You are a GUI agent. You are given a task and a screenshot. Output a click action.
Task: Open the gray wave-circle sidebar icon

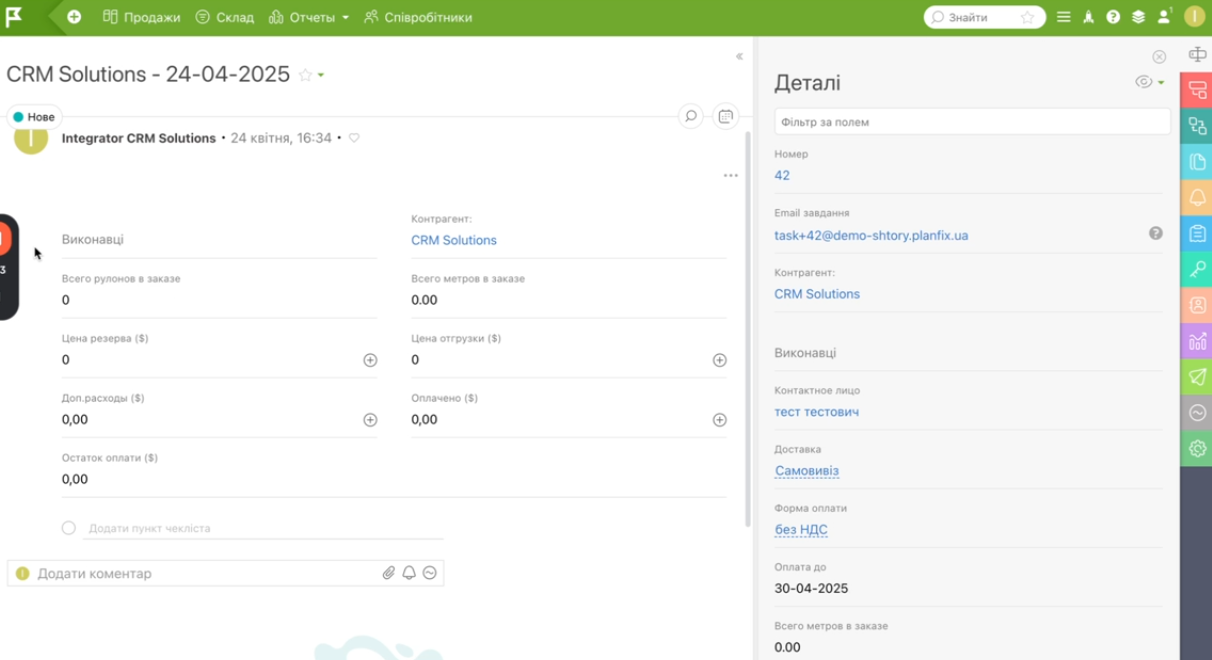click(1197, 414)
